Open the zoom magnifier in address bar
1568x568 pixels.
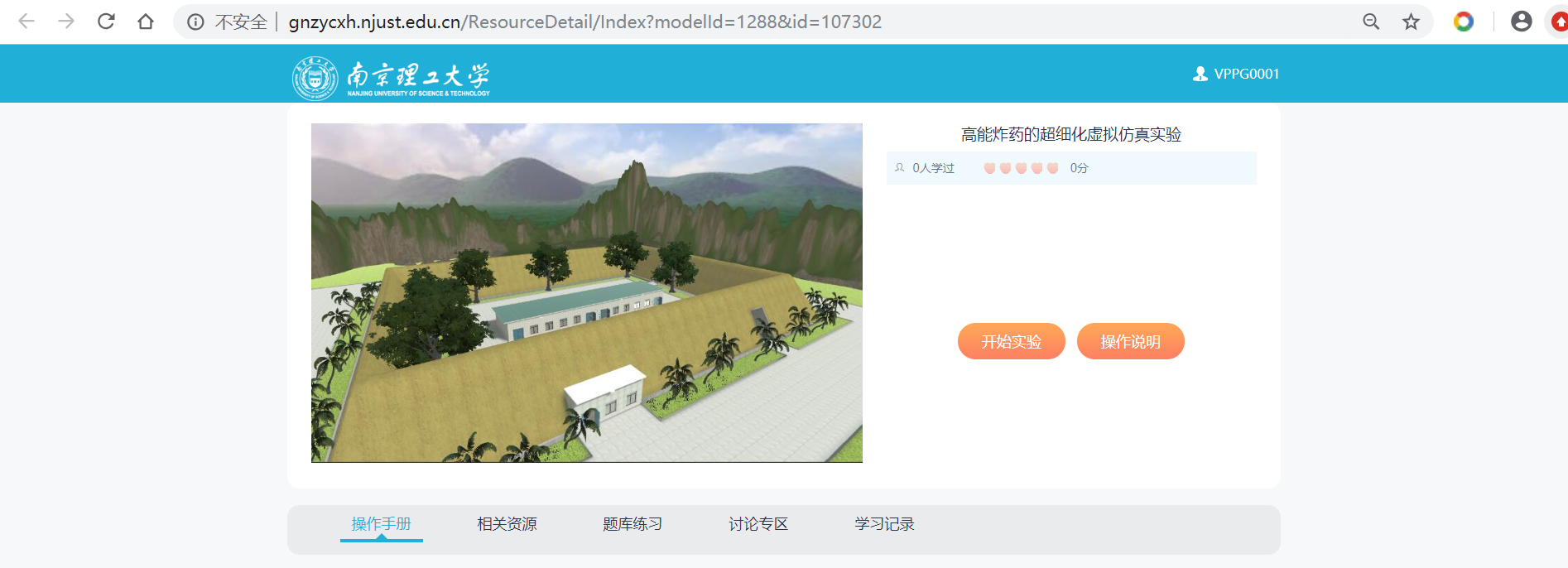(1371, 22)
